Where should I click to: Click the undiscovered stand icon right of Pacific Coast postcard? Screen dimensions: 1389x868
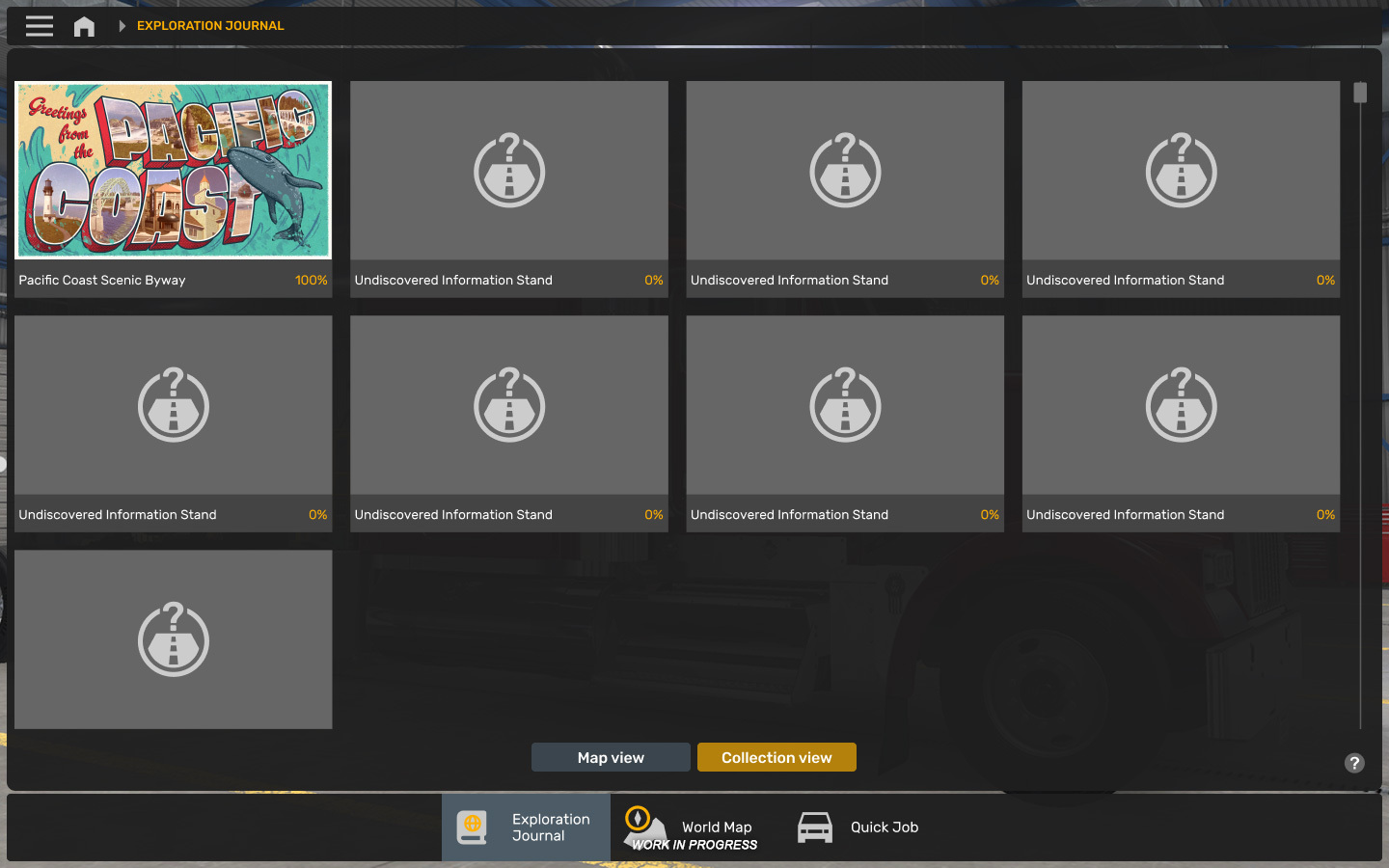pyautogui.click(x=509, y=171)
